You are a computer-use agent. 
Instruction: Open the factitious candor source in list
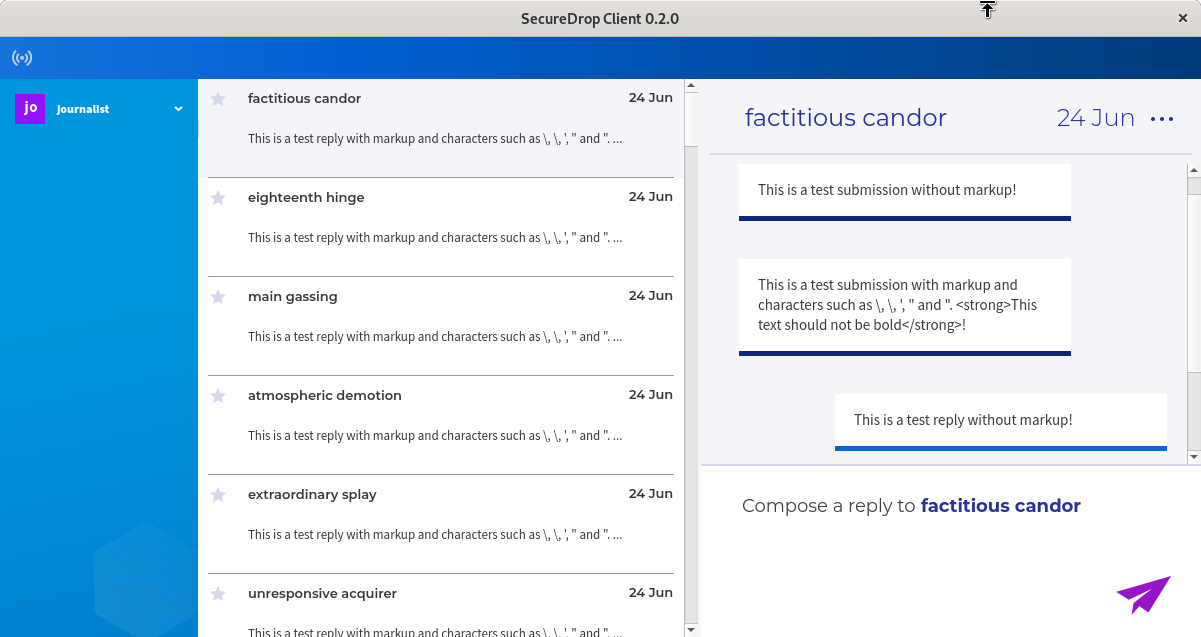point(441,128)
